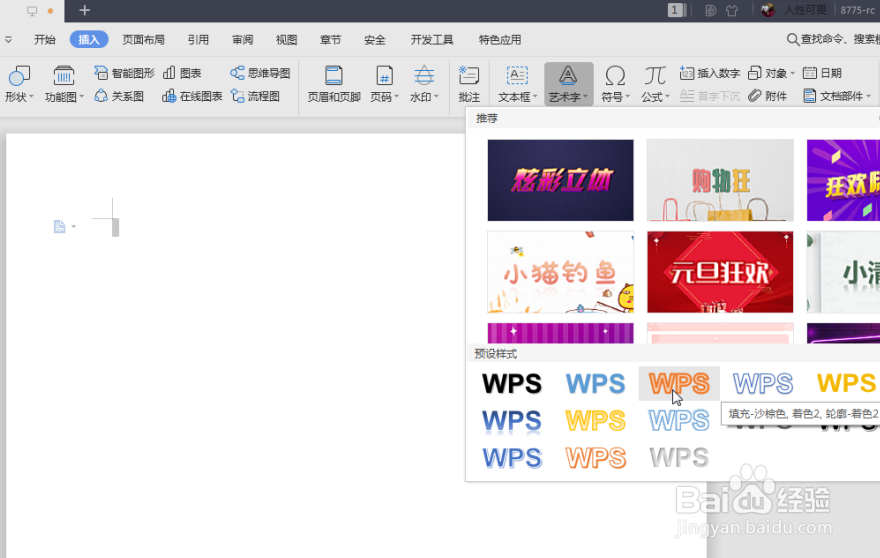Insert 日期 date
The height and width of the screenshot is (558, 880).
[822, 73]
